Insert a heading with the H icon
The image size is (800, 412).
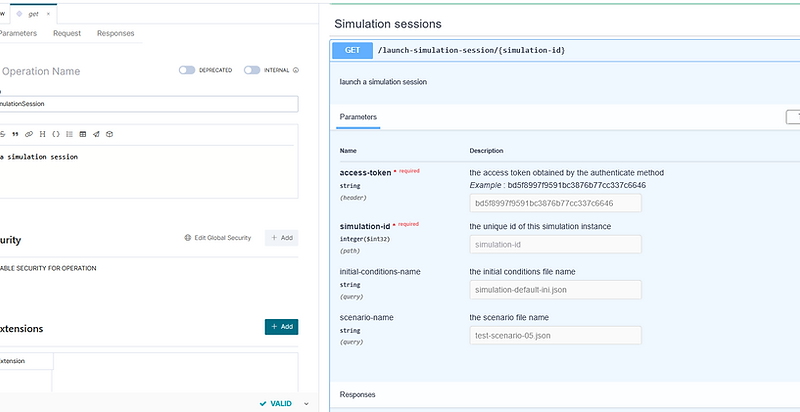[42, 134]
